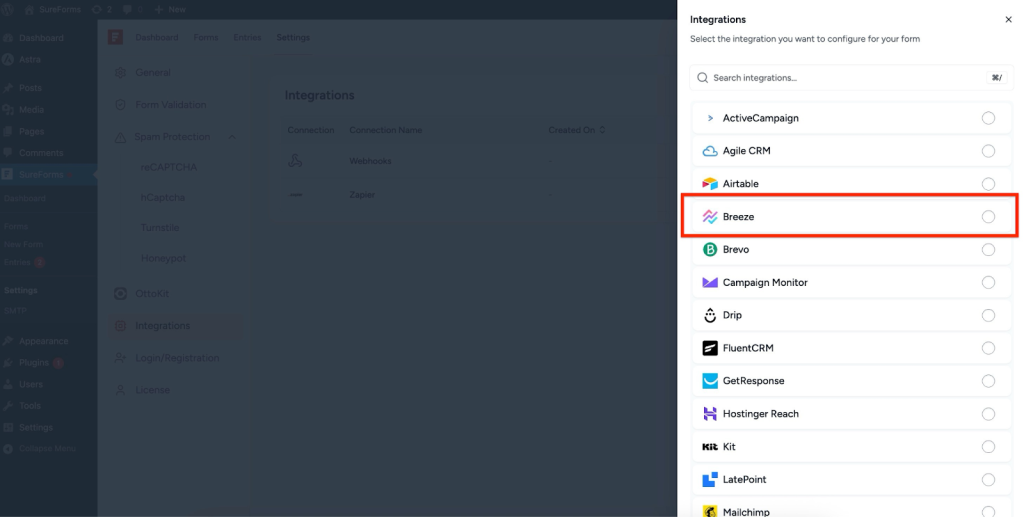
Task: Click the FluentCRM black logo icon
Action: [710, 348]
